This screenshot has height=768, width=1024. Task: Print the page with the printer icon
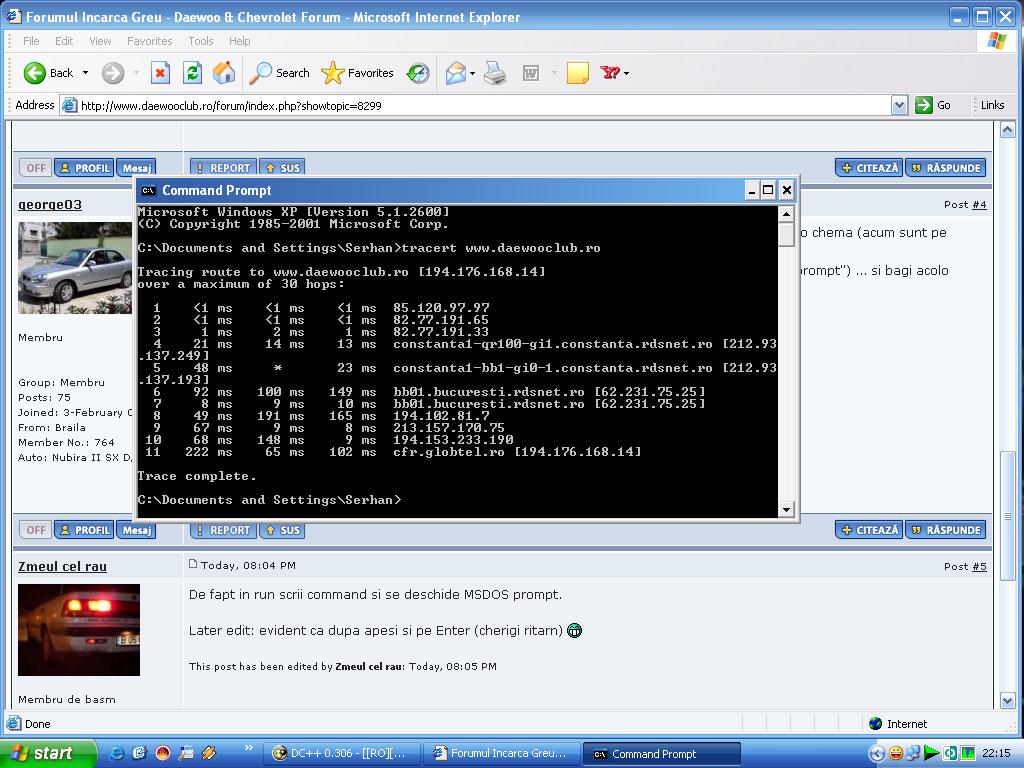(x=495, y=73)
